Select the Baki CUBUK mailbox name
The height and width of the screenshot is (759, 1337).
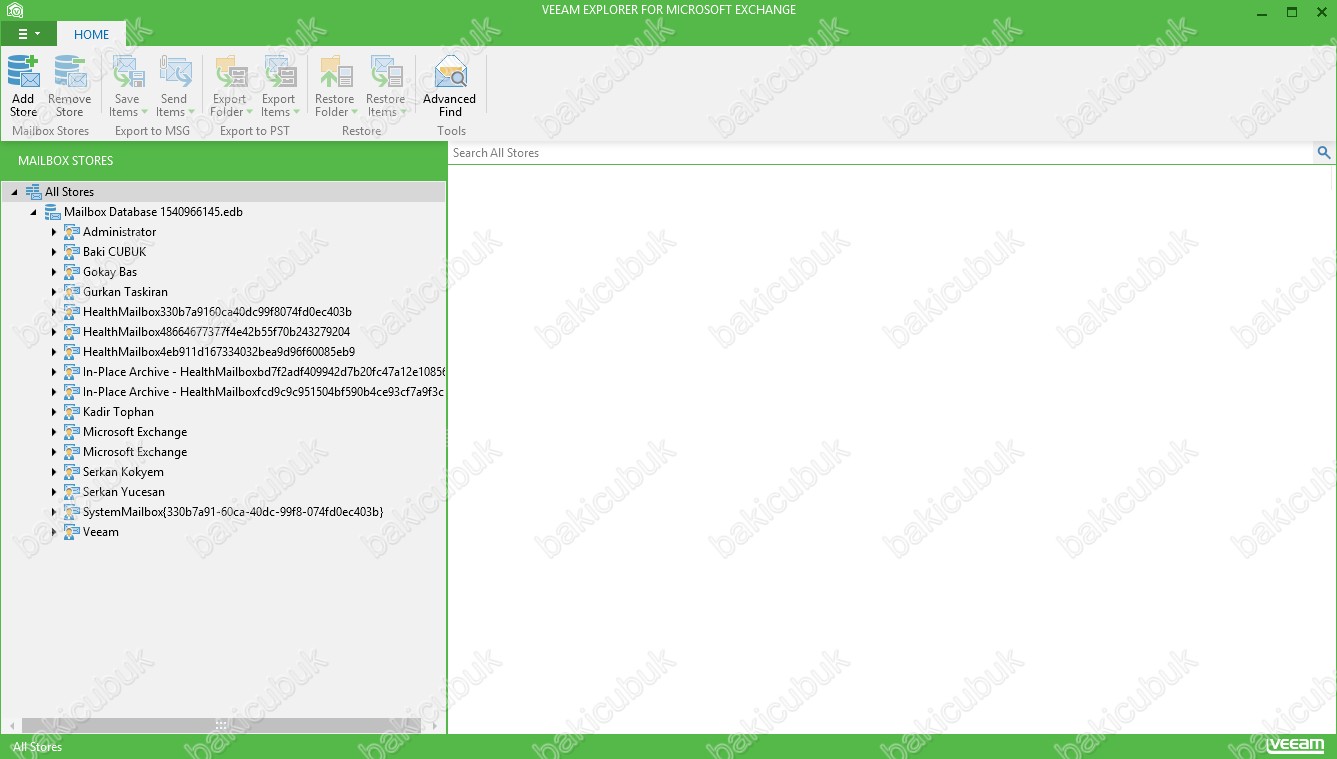[115, 252]
